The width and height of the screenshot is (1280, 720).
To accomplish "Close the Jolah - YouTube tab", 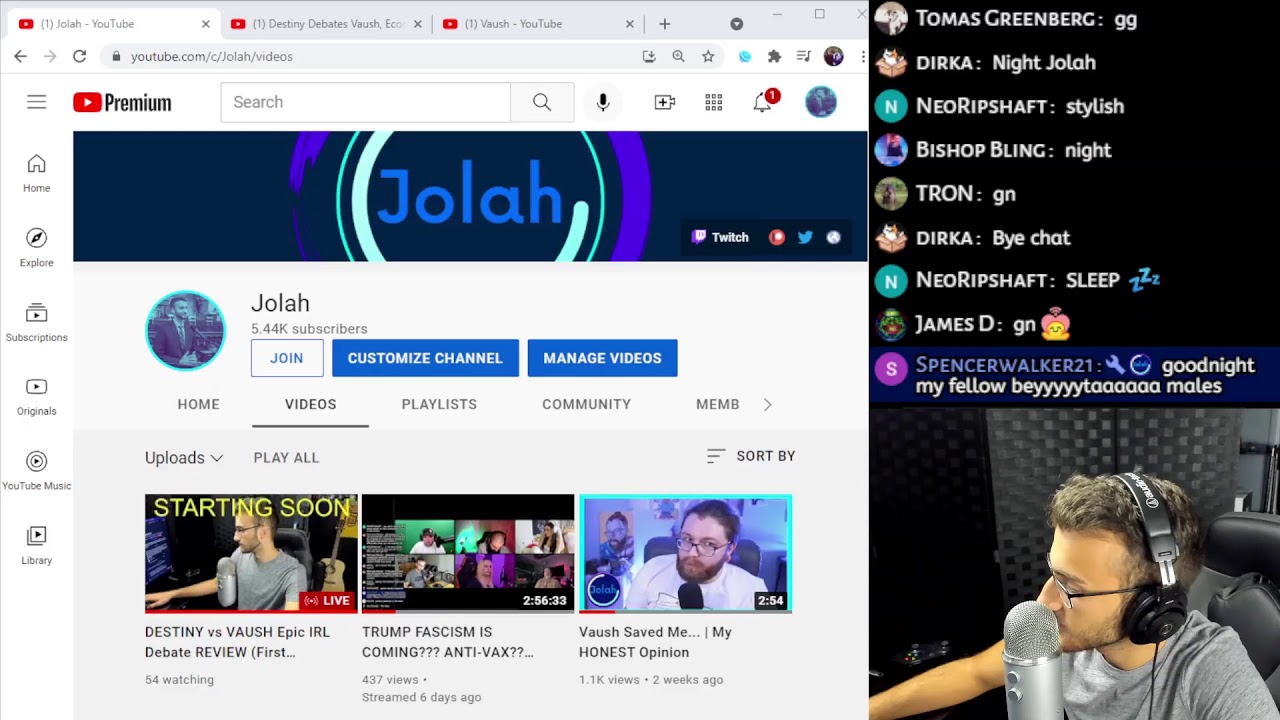I will [206, 24].
